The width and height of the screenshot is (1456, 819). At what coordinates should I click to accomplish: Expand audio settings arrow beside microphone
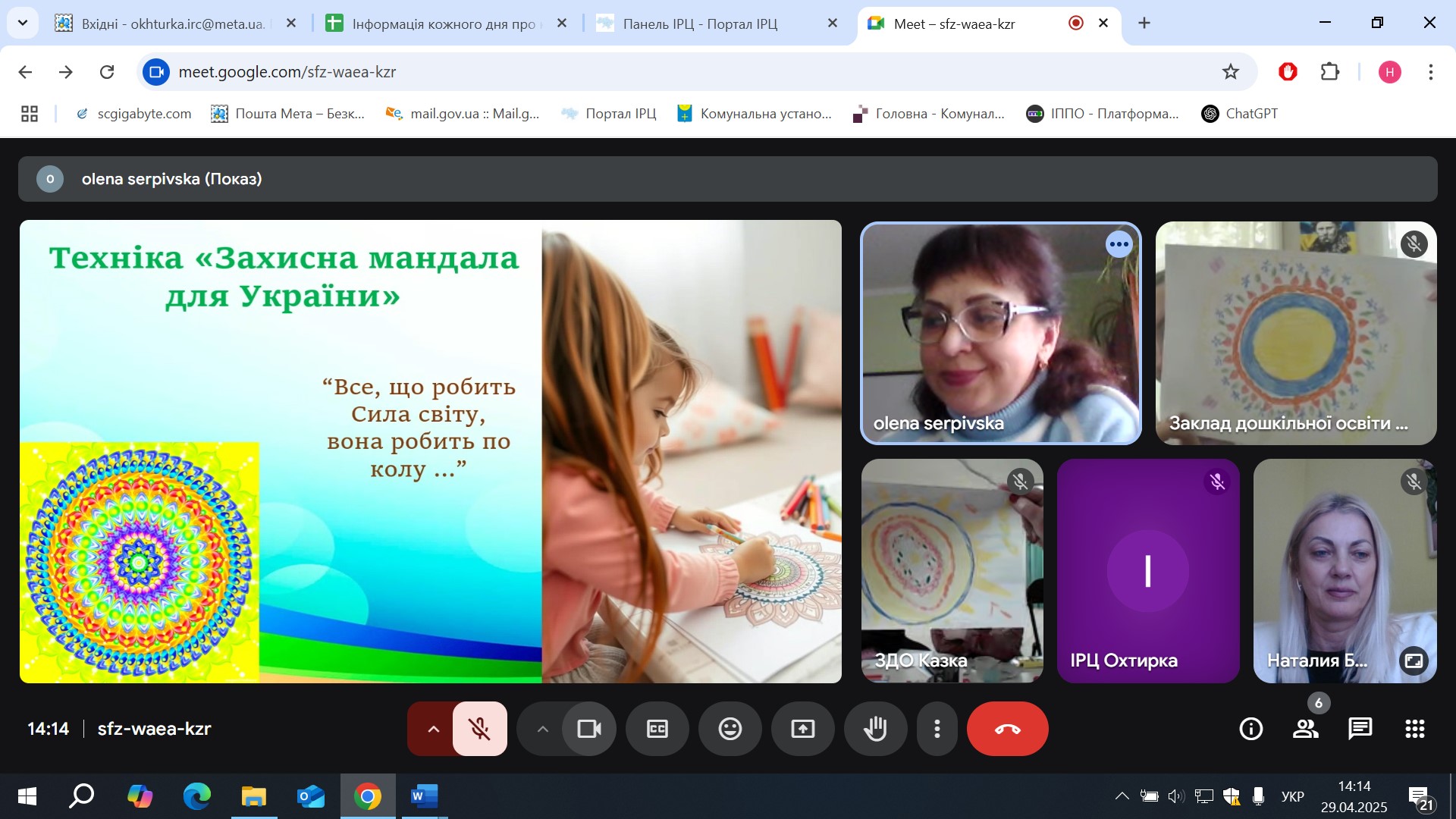click(x=433, y=729)
